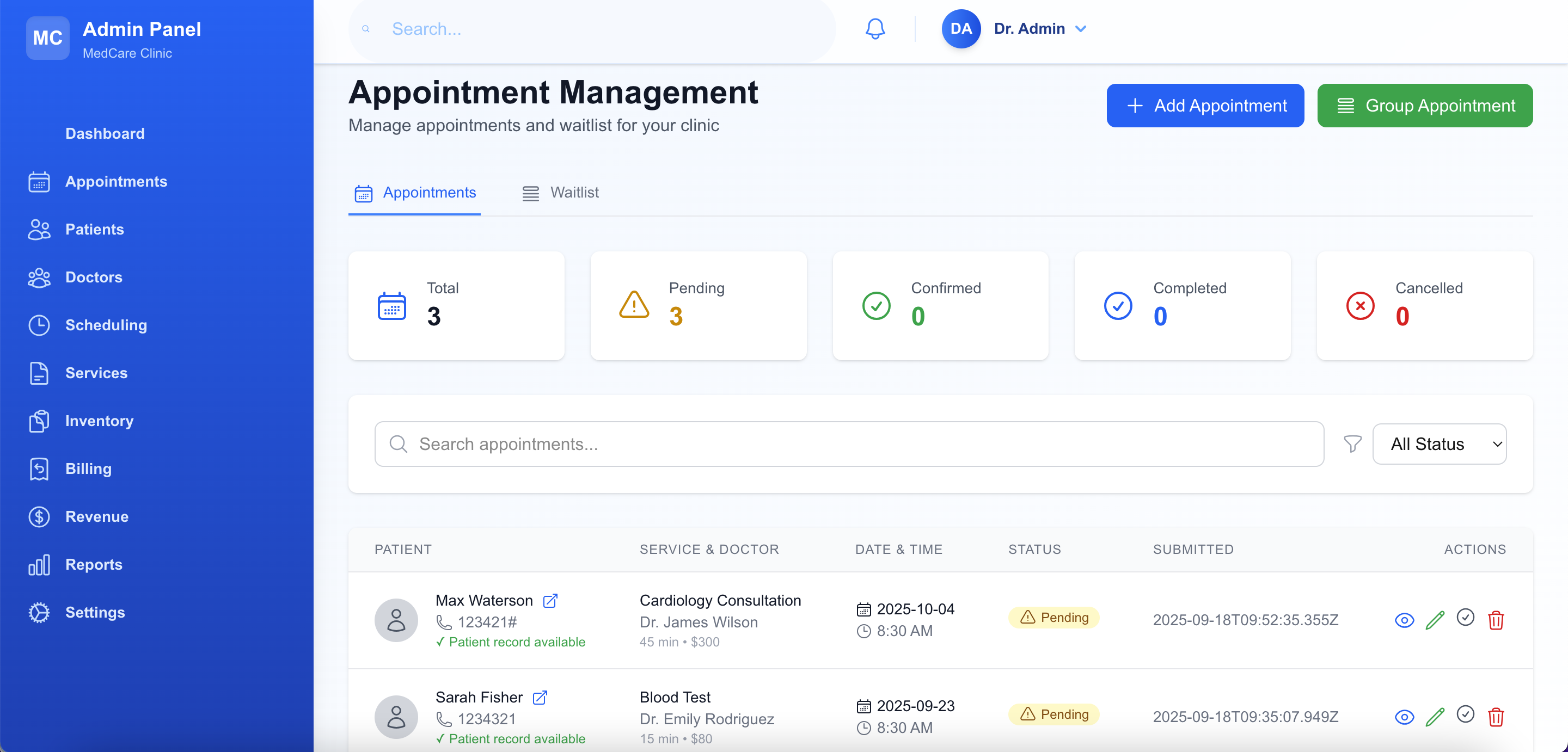Open the Billing section icon
Screen dimensions: 1568x752
coord(39,469)
